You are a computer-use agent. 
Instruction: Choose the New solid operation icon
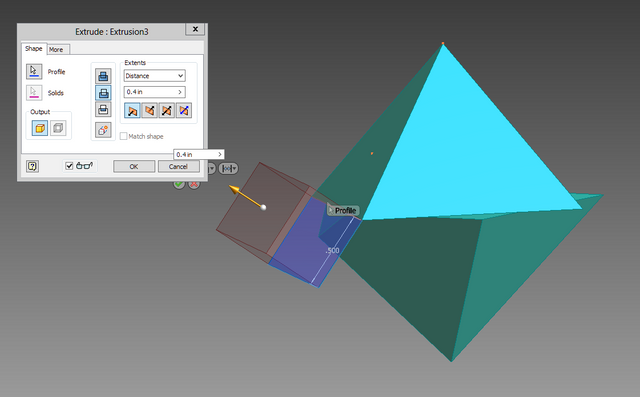click(x=103, y=130)
